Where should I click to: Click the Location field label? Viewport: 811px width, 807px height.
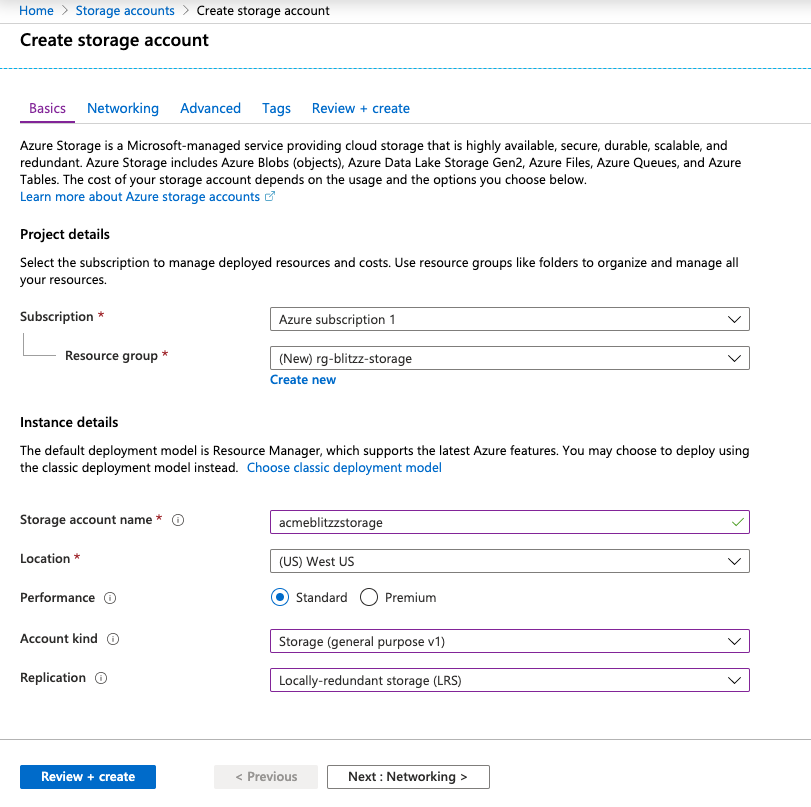tap(45, 559)
